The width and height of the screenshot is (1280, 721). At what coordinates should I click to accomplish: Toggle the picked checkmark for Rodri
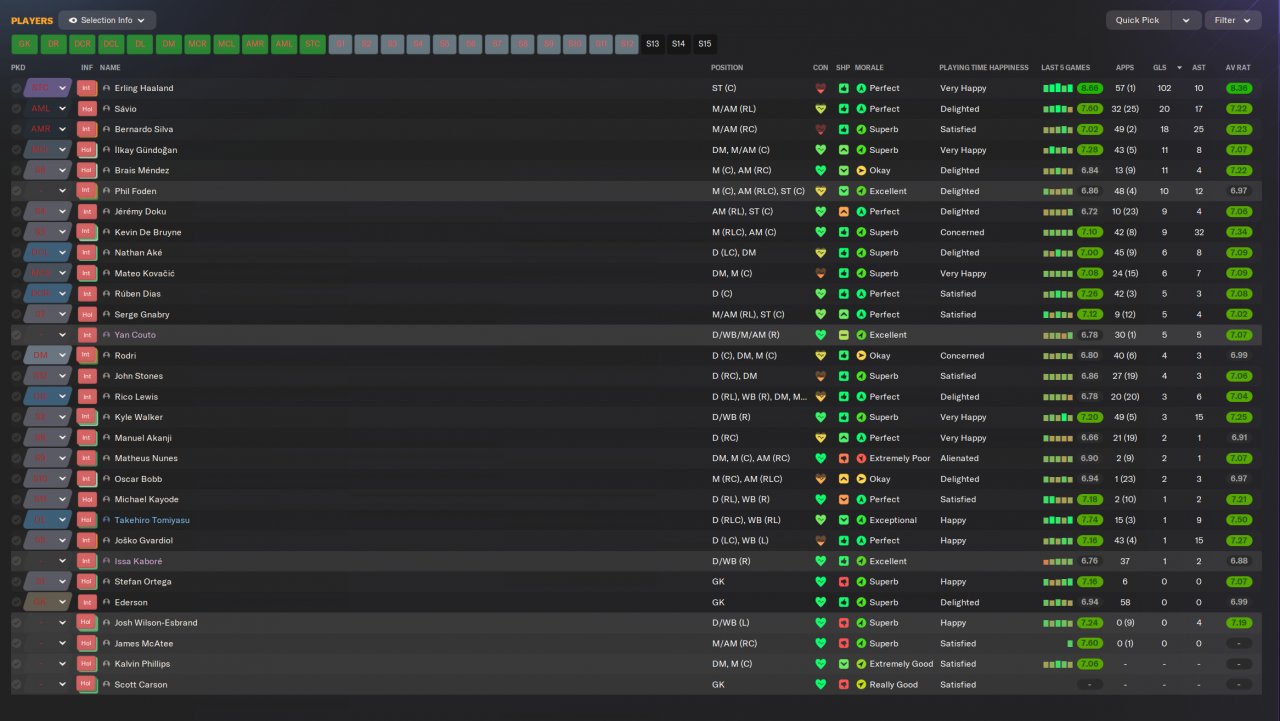point(16,356)
